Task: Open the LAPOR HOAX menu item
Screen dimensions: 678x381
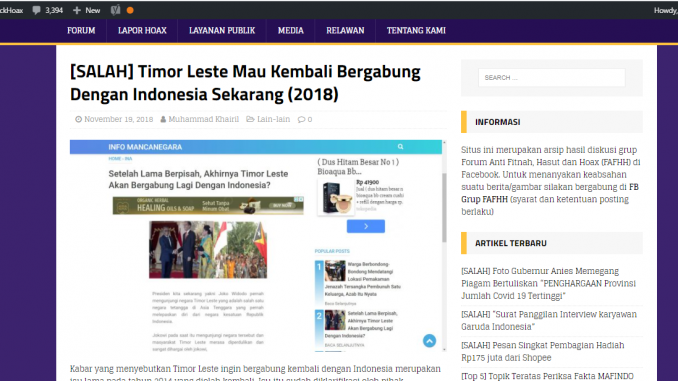Action: (142, 30)
